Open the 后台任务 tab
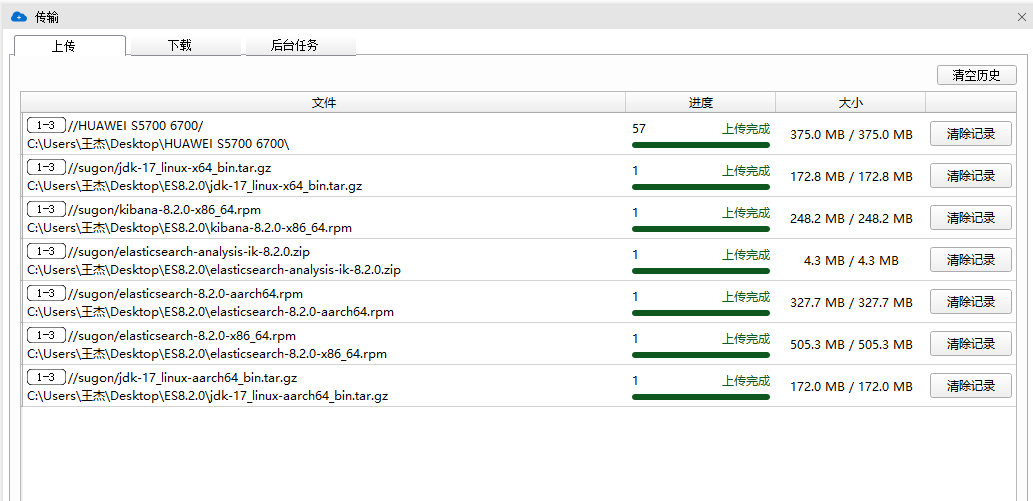This screenshot has width=1033, height=501. tap(299, 46)
